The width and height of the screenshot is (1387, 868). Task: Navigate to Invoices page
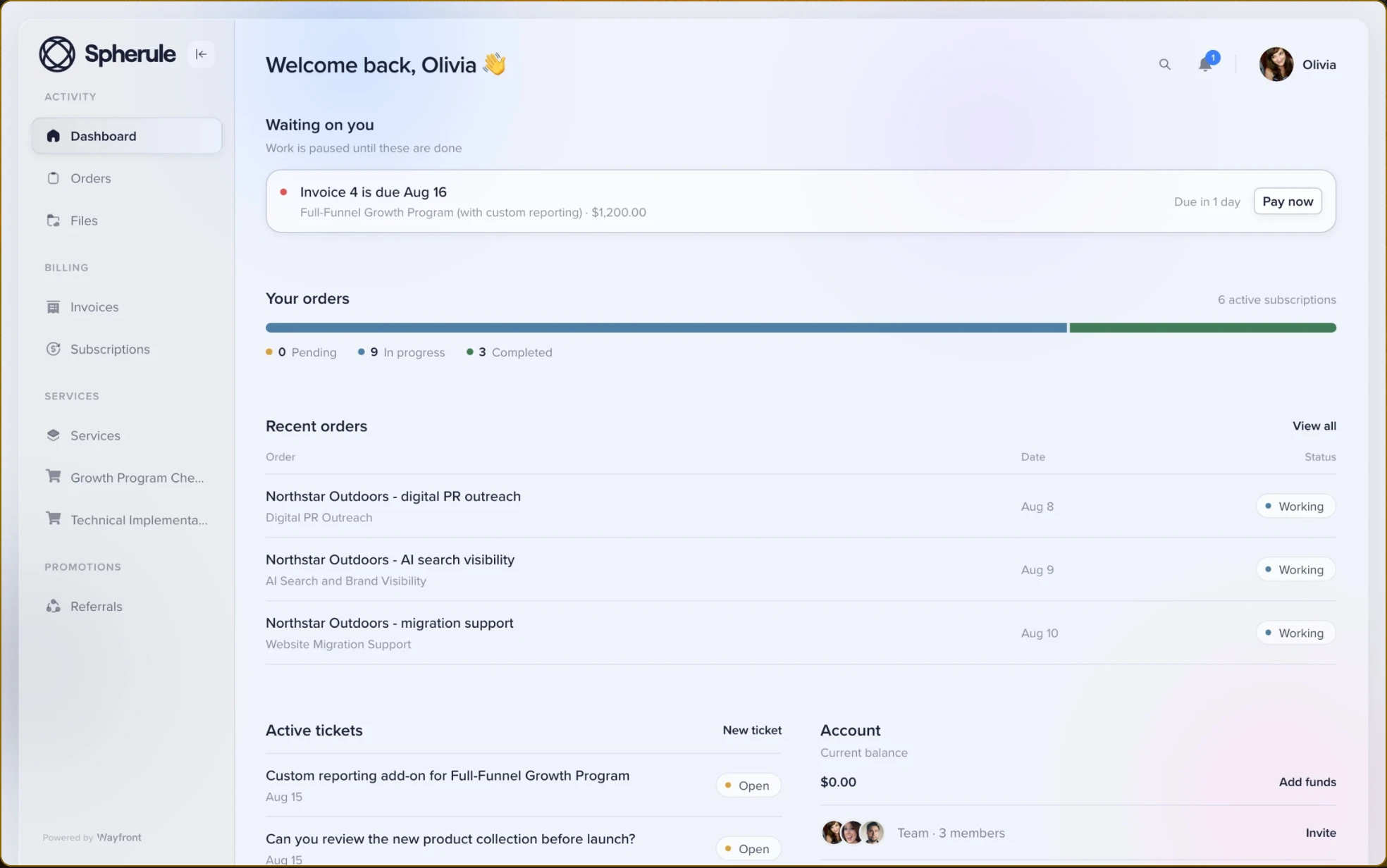point(127,307)
